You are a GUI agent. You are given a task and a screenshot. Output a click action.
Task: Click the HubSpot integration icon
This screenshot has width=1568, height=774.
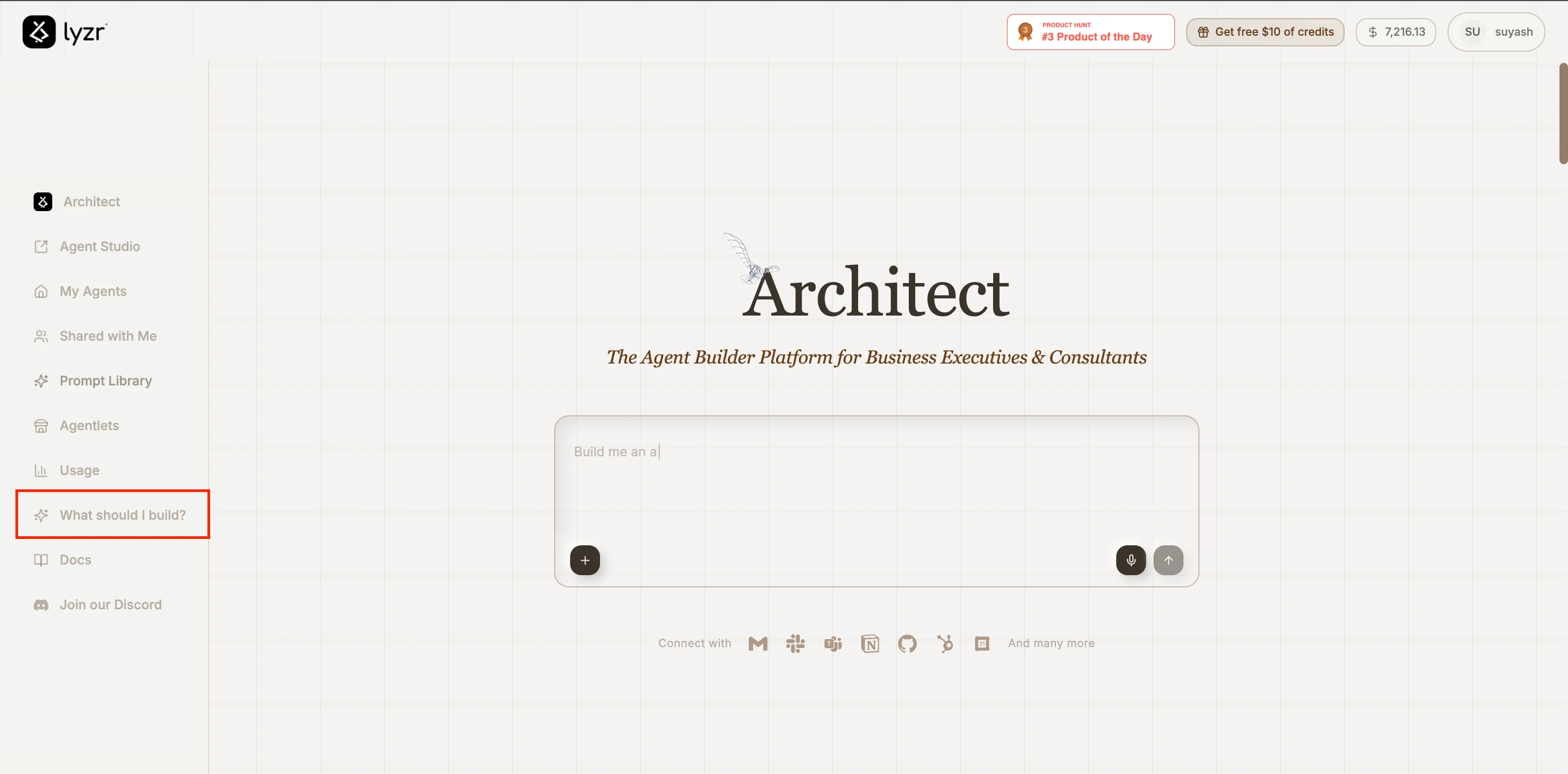click(944, 643)
